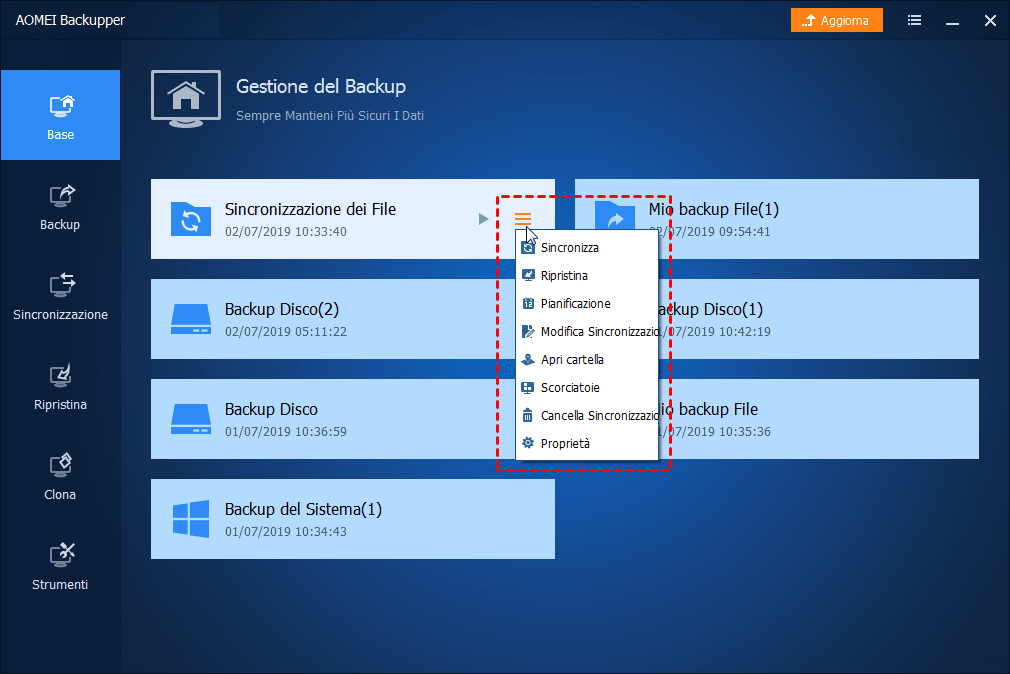Choose Ripristina from the context menu
The height and width of the screenshot is (674, 1010).
pyautogui.click(x=587, y=276)
